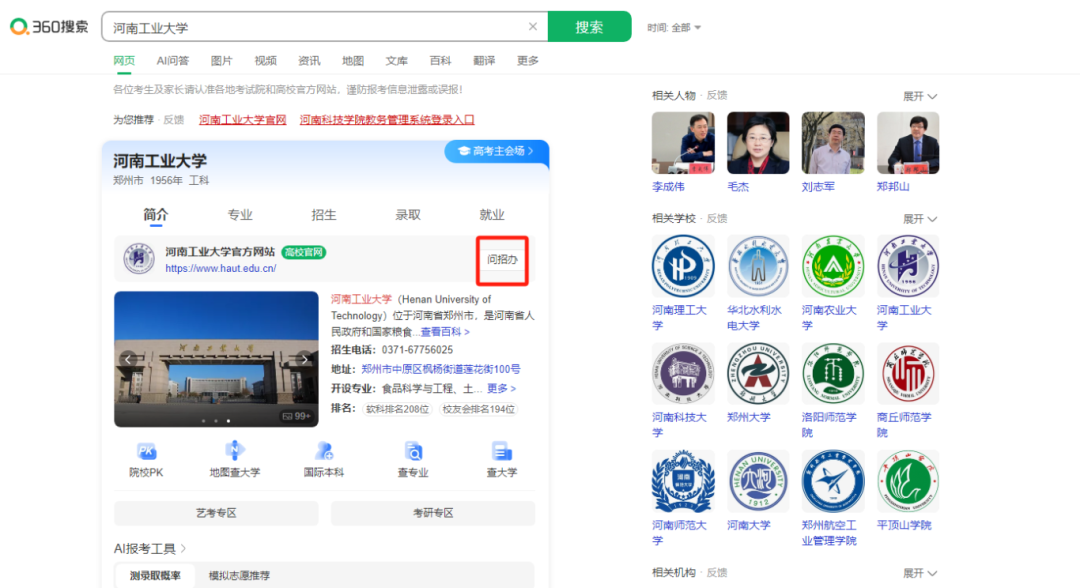The width and height of the screenshot is (1080, 588).
Task: Click the 院校PK icon
Action: coord(146,452)
